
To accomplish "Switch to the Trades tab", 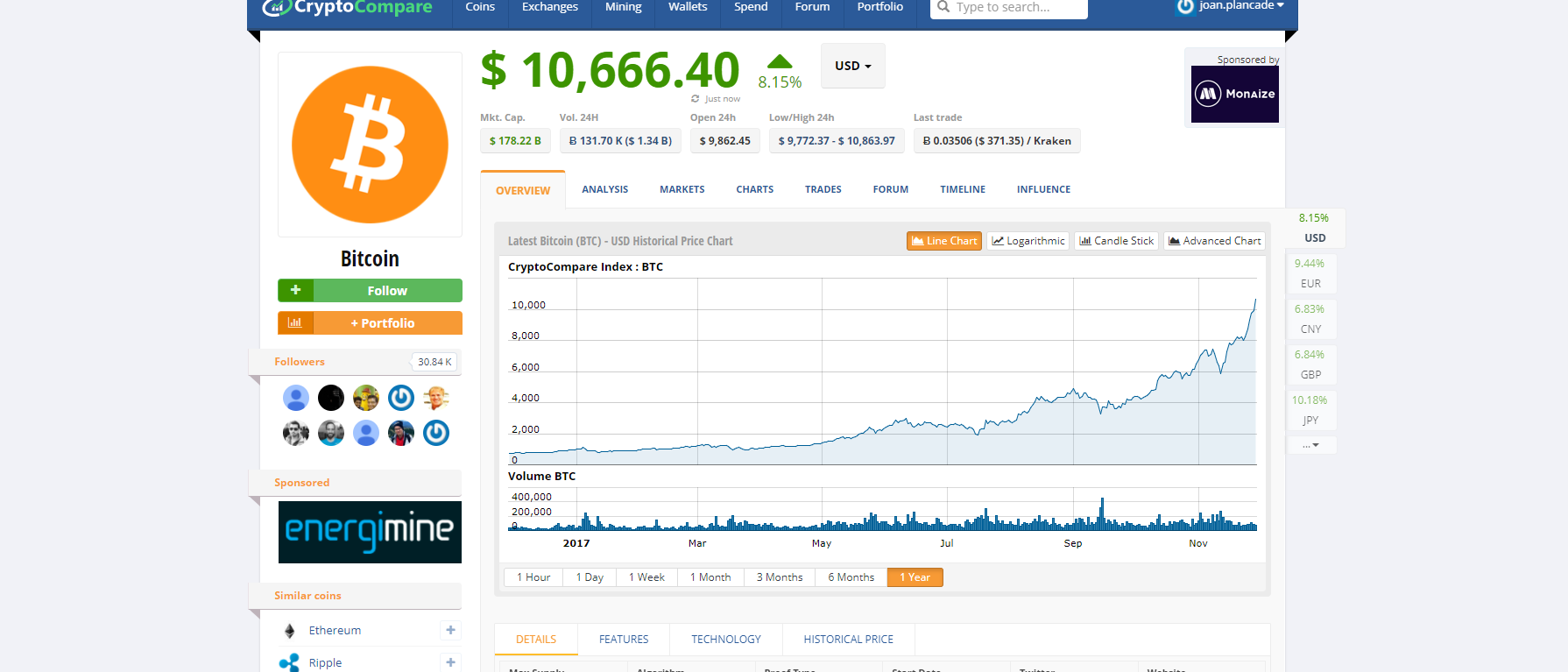I will click(823, 189).
